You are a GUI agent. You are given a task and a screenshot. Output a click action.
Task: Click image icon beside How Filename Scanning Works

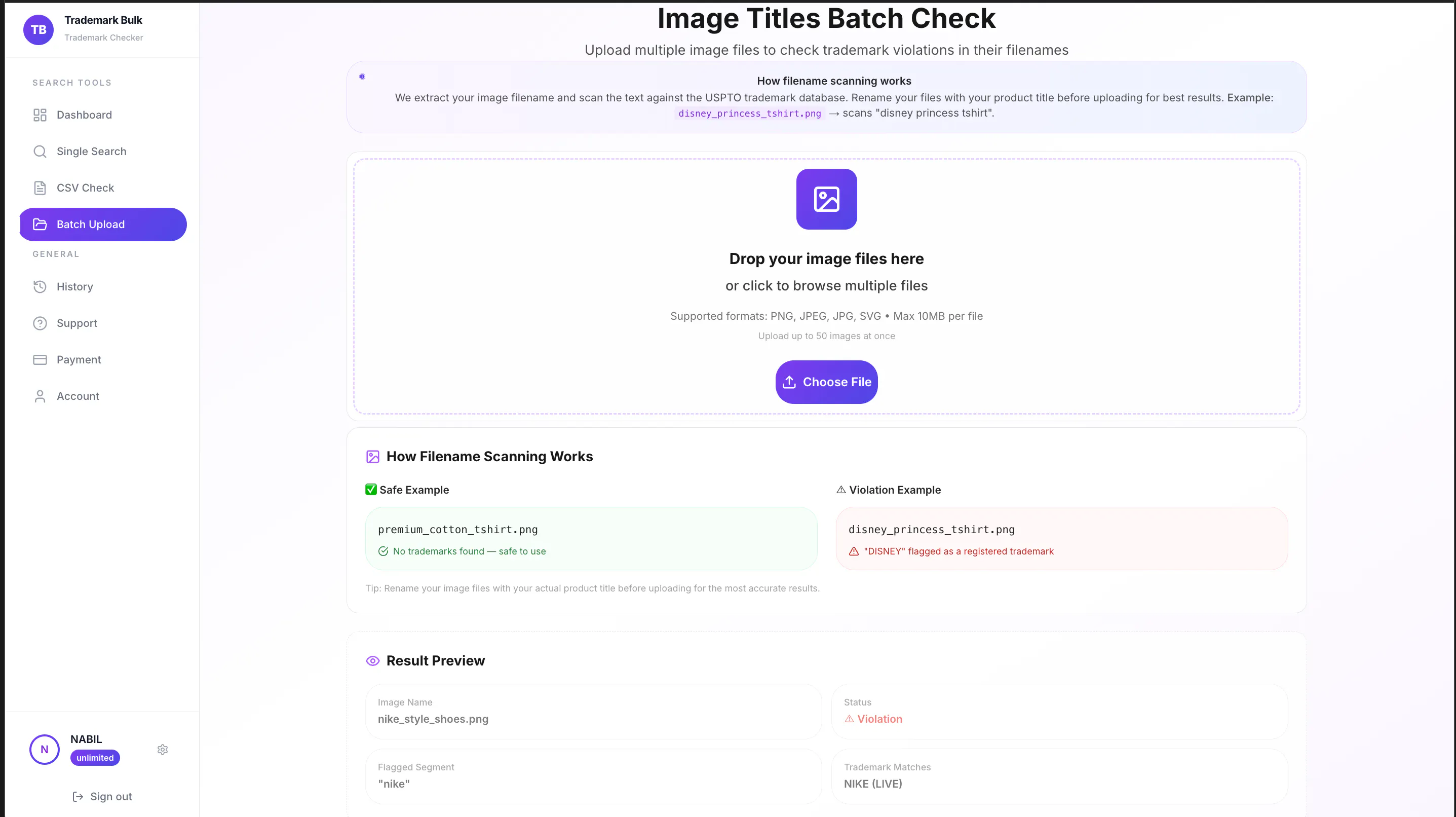pos(372,457)
